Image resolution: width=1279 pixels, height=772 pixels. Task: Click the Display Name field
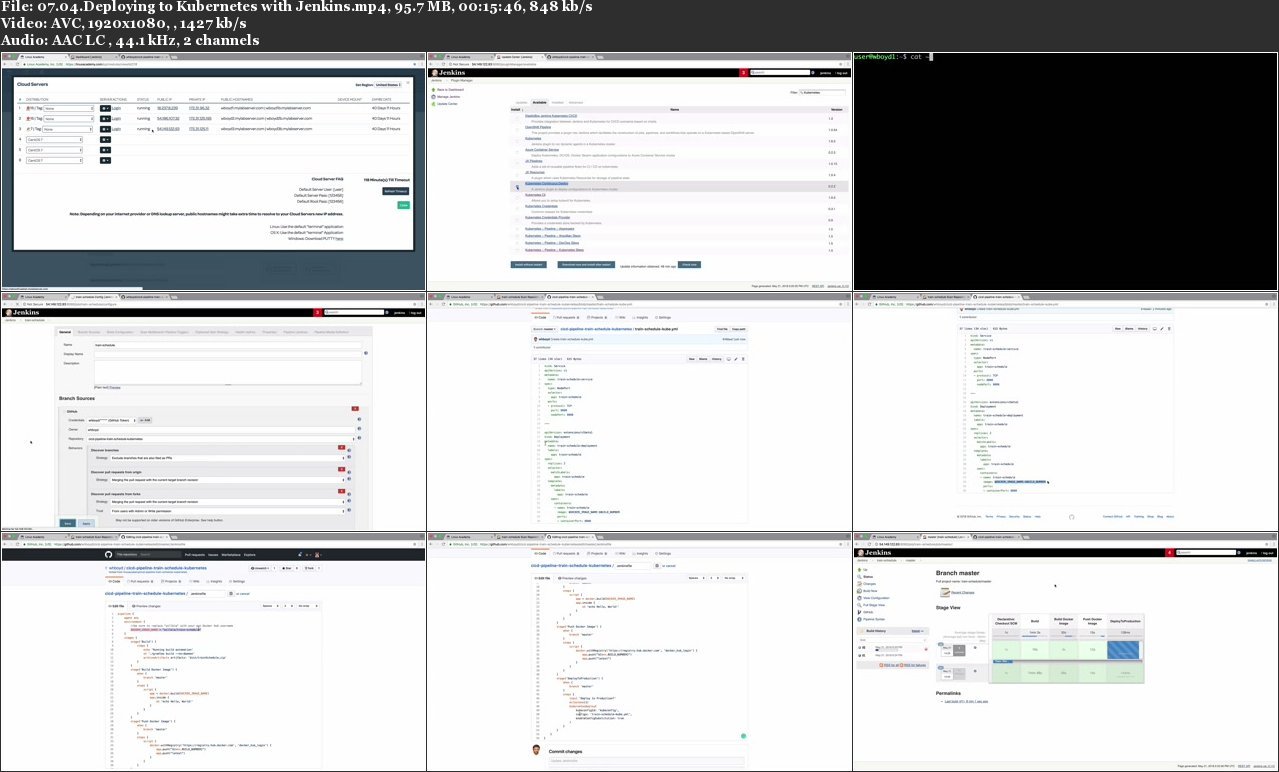[x=228, y=354]
